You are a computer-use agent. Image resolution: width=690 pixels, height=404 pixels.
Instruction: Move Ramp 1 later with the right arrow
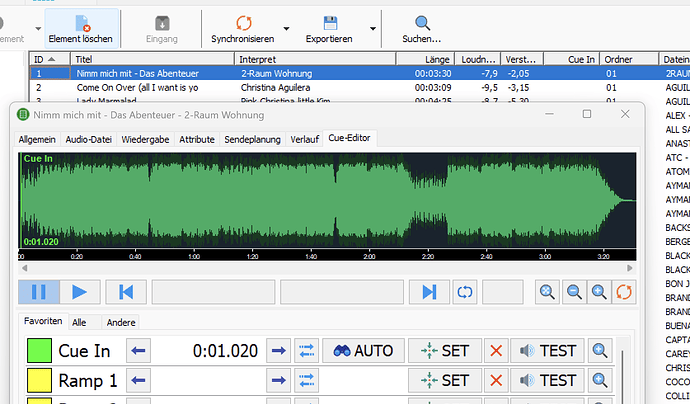(x=279, y=380)
